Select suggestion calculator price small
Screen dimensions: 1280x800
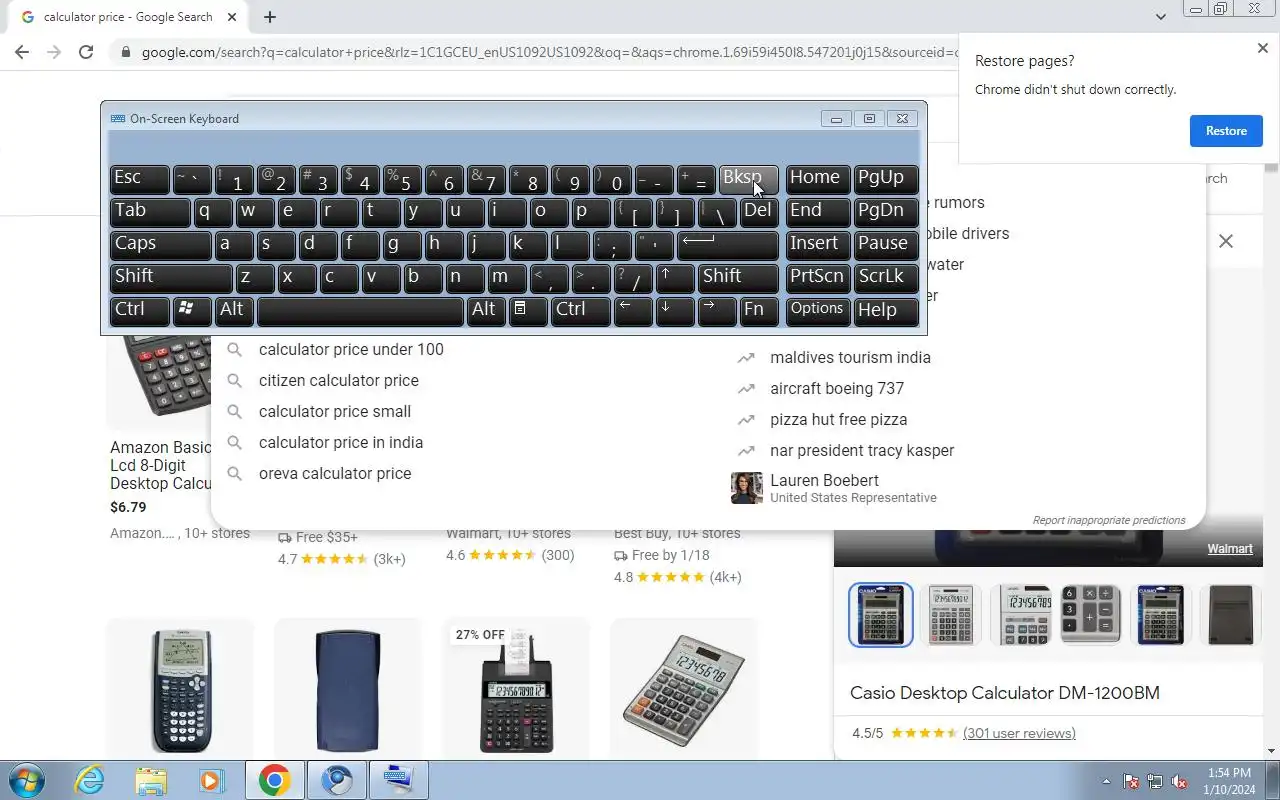[335, 412]
